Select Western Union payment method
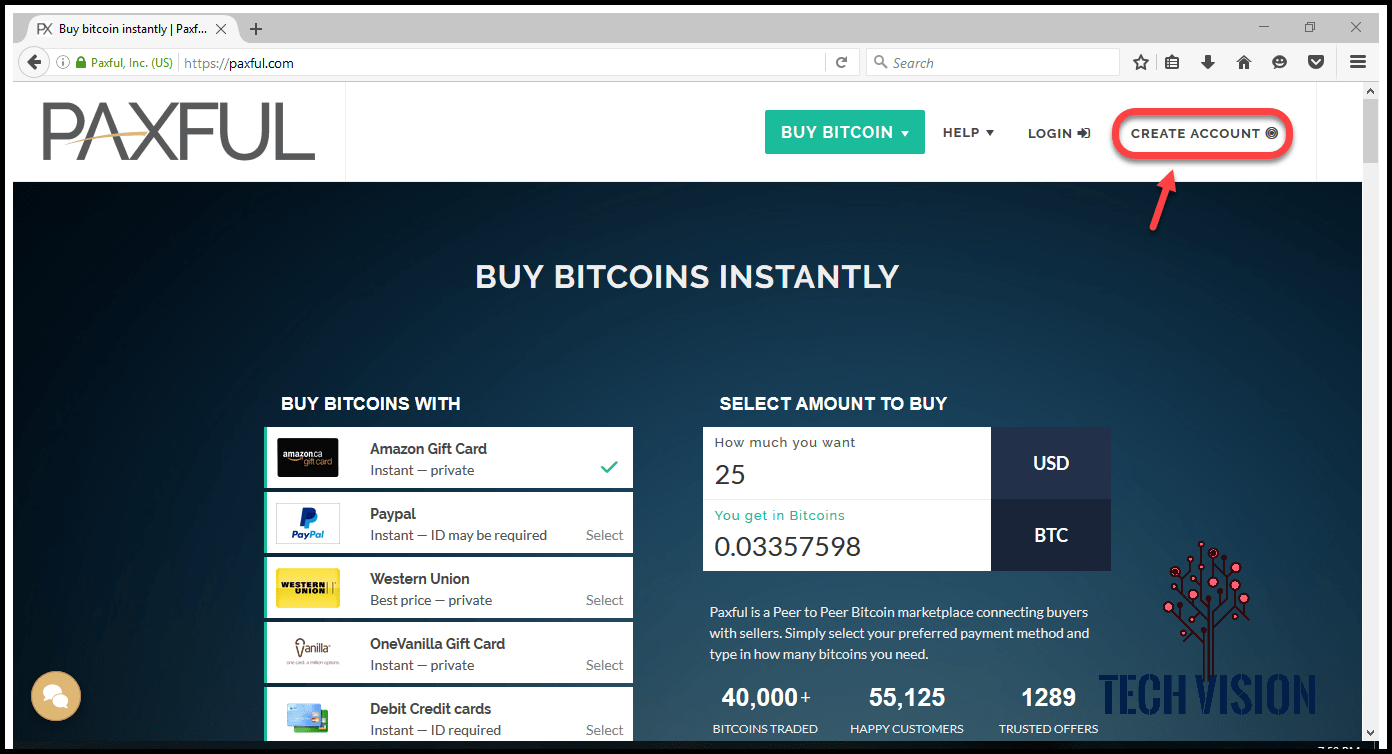The image size is (1392, 754). (x=449, y=588)
